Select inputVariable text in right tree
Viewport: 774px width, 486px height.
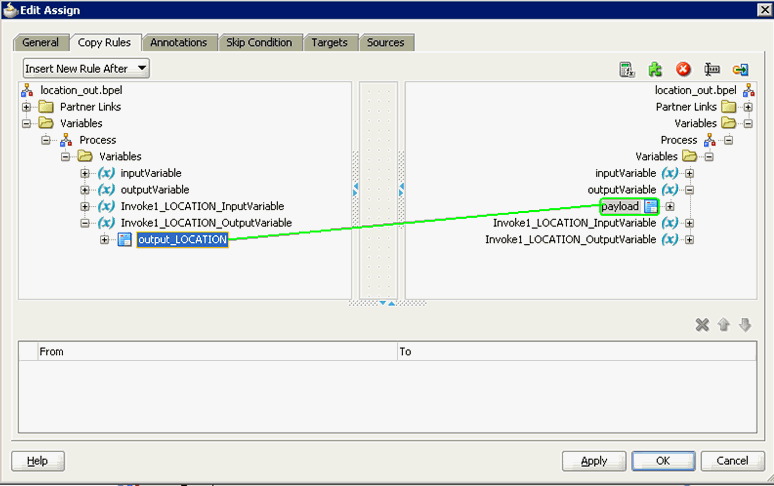coord(625,173)
